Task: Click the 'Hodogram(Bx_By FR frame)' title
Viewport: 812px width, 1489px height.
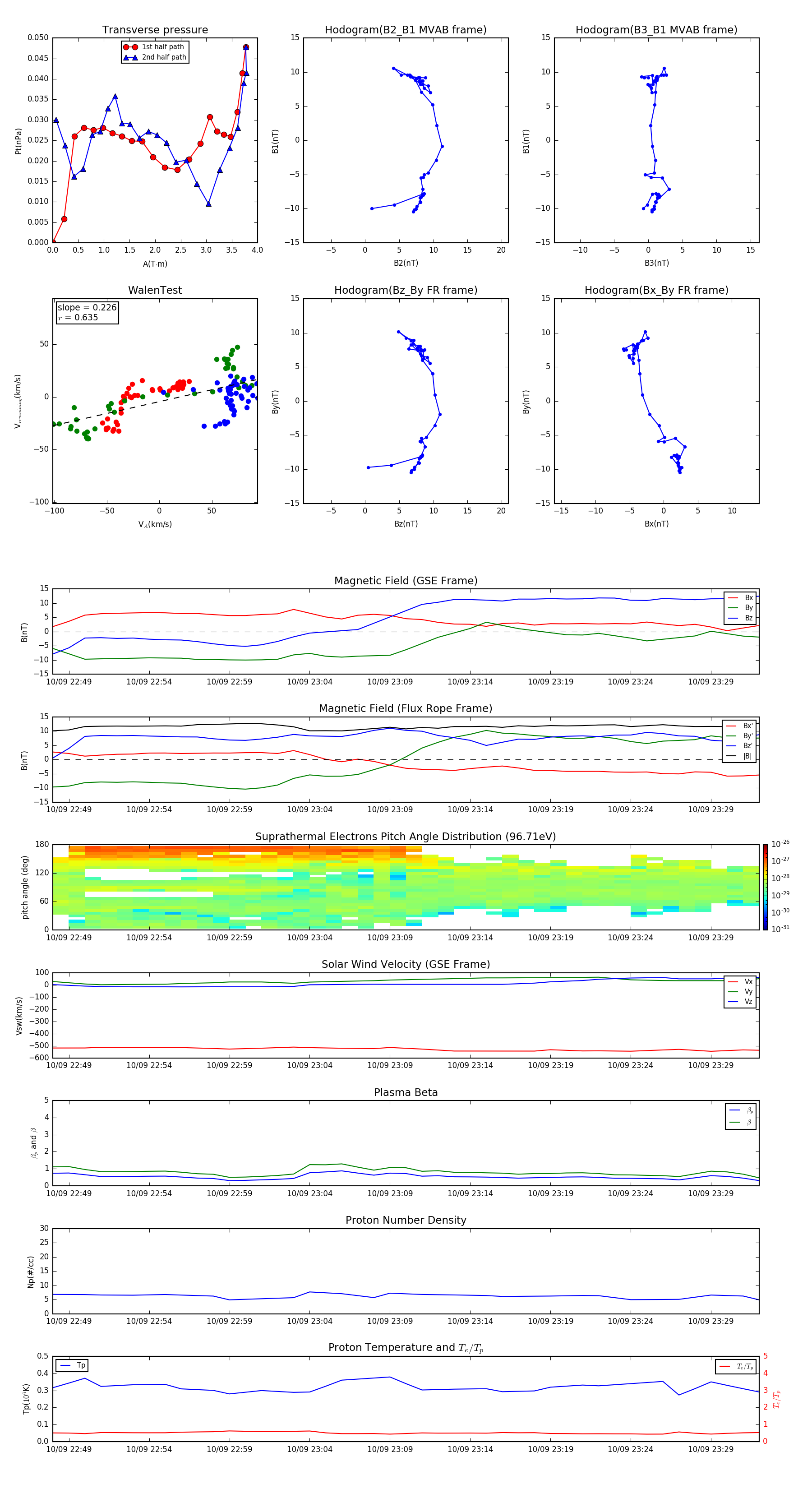Action: pos(656,290)
